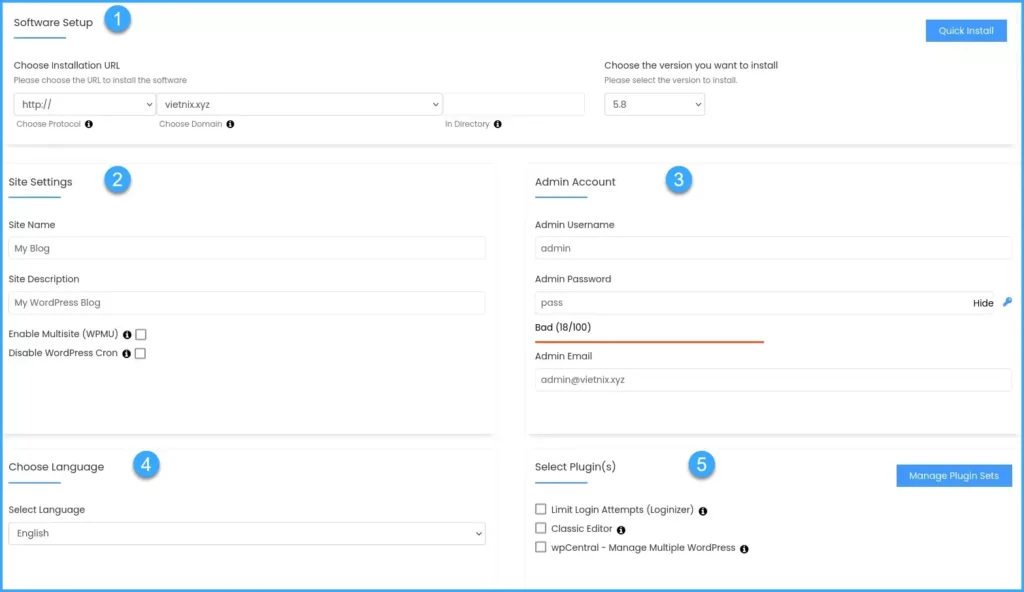Open the domain dropdown showing vietnix.xyz

point(300,103)
